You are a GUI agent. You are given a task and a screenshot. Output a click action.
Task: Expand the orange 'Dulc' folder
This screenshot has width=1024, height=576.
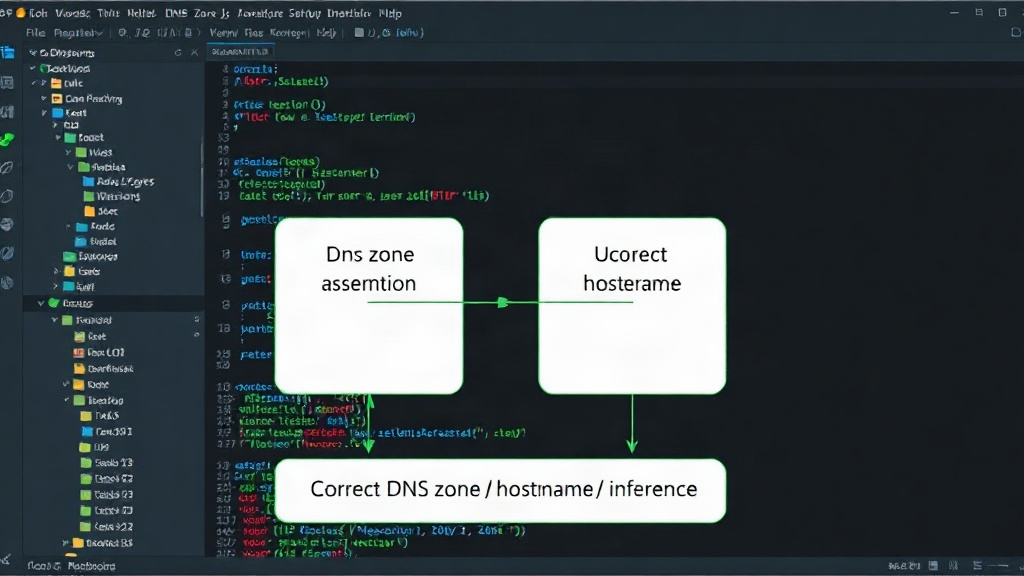(x=44, y=83)
